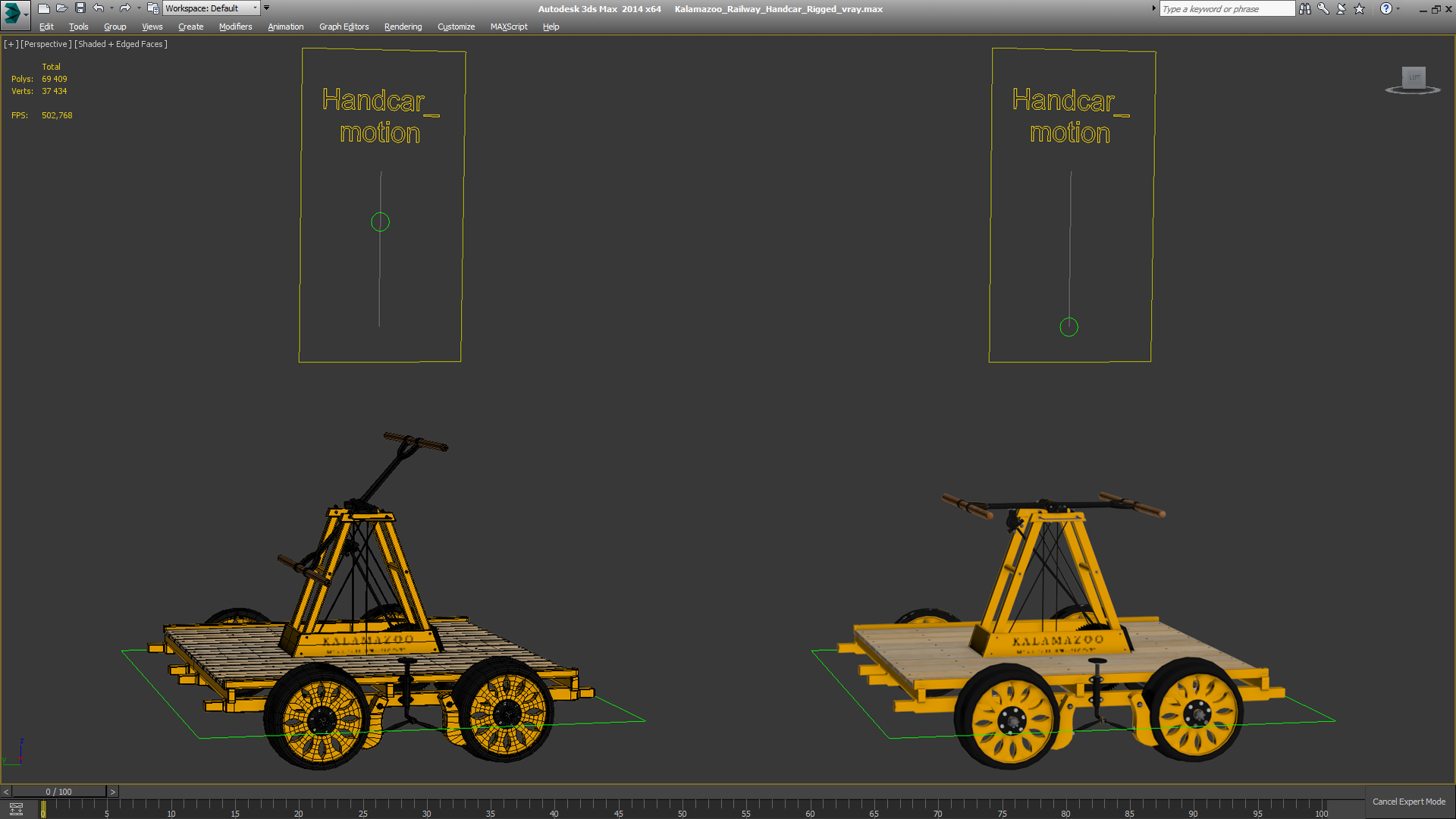
Task: Click the Verts count 37 434
Action: point(55,91)
